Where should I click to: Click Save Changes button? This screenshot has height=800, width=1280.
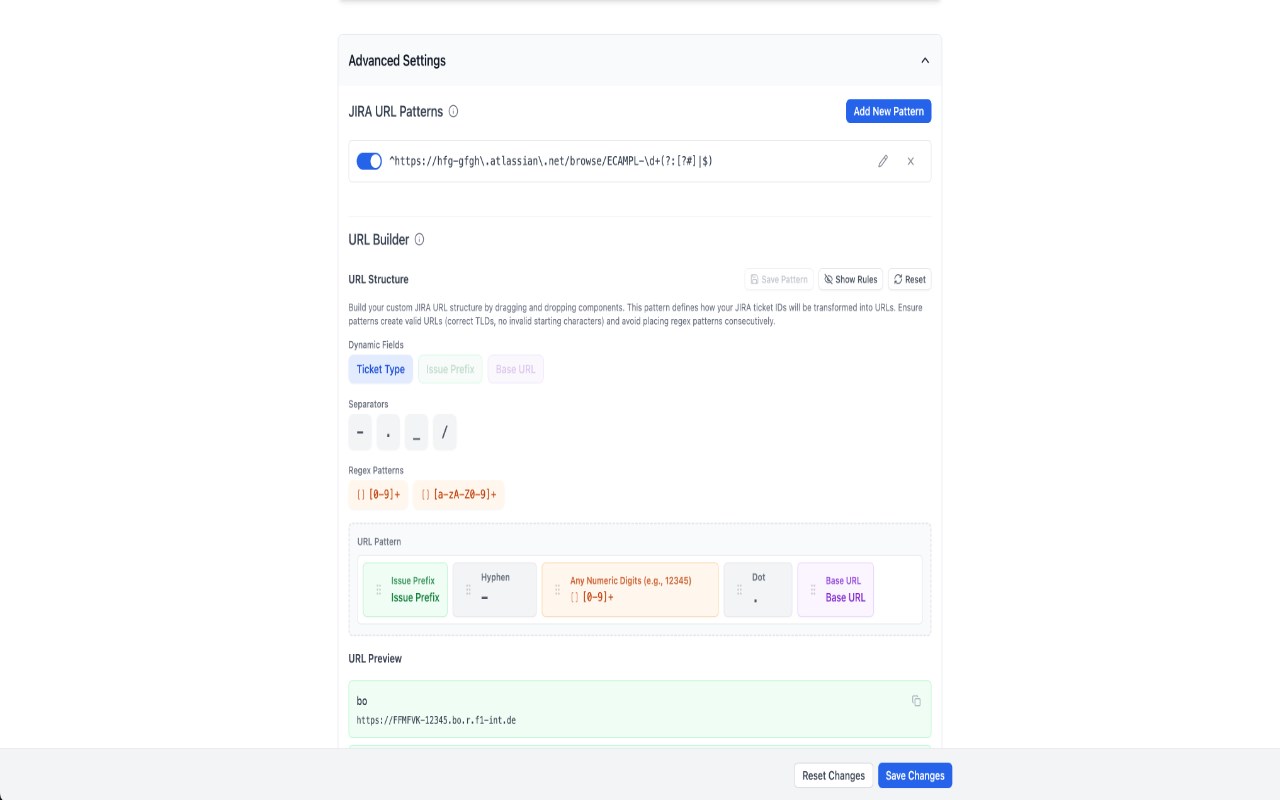[914, 775]
